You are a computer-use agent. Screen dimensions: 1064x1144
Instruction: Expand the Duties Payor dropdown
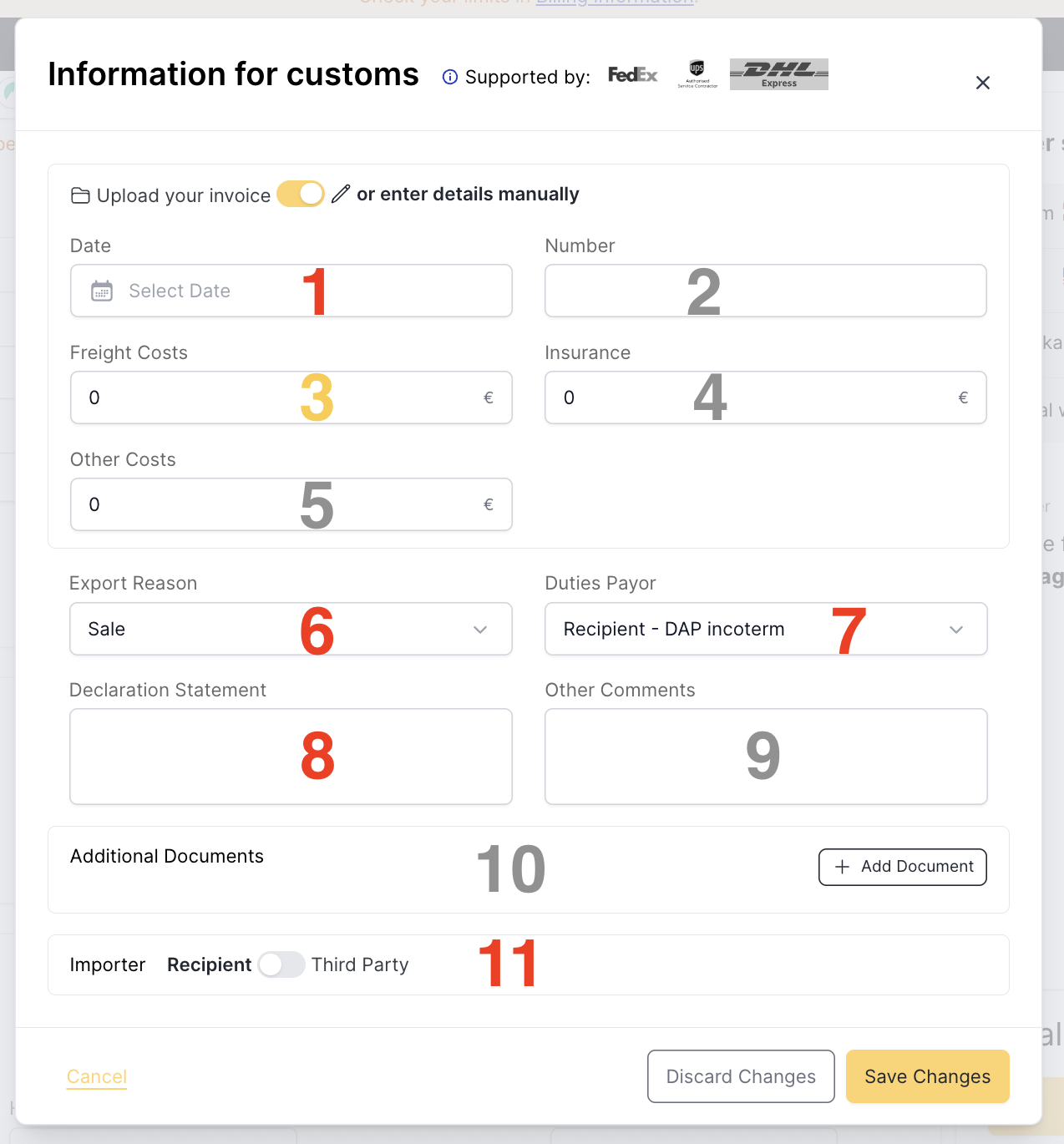[x=766, y=629]
